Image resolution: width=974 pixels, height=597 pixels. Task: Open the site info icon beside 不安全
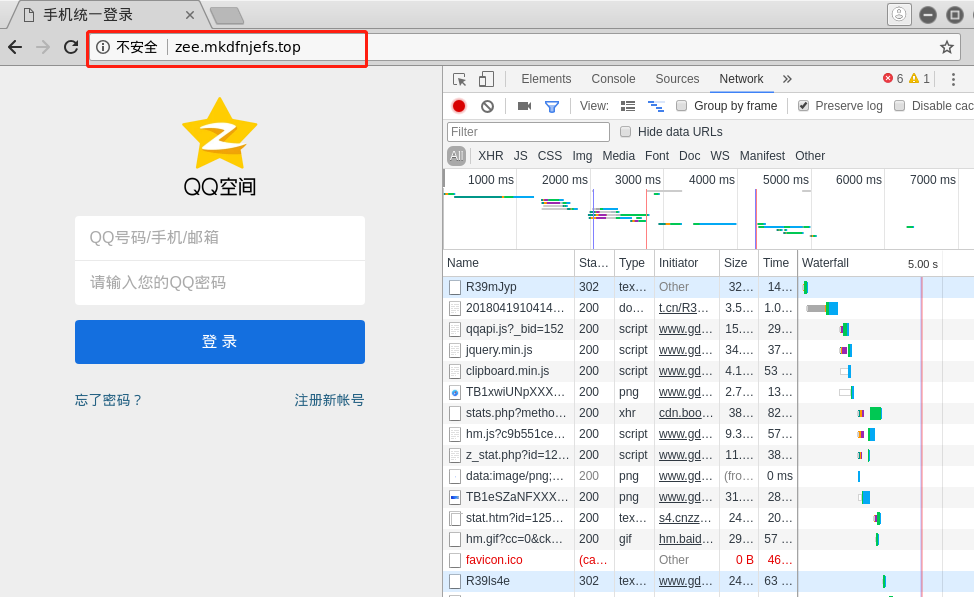tap(103, 47)
